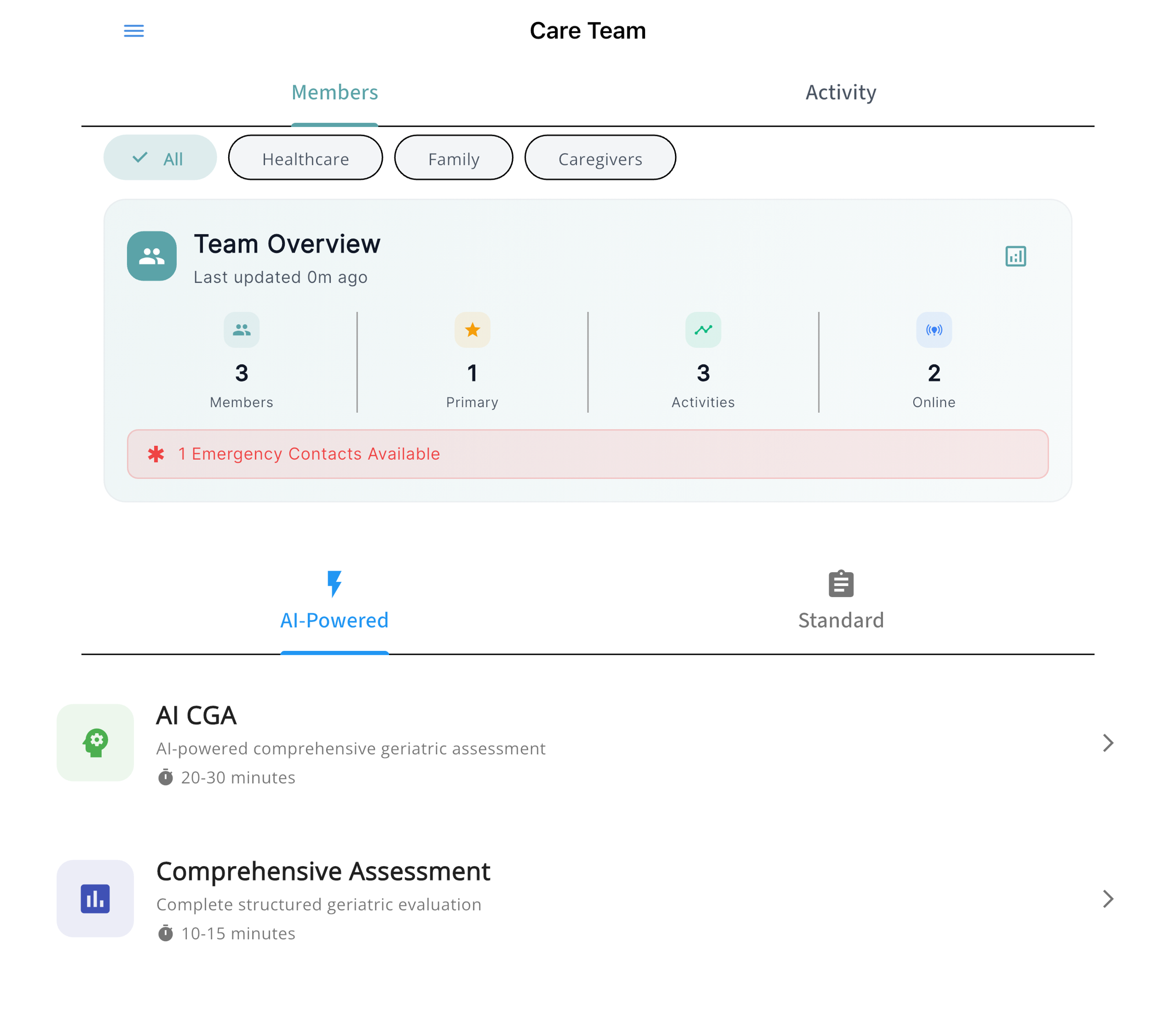Enable the Caregivers filter chip
The image size is (1176, 1018).
pos(600,158)
